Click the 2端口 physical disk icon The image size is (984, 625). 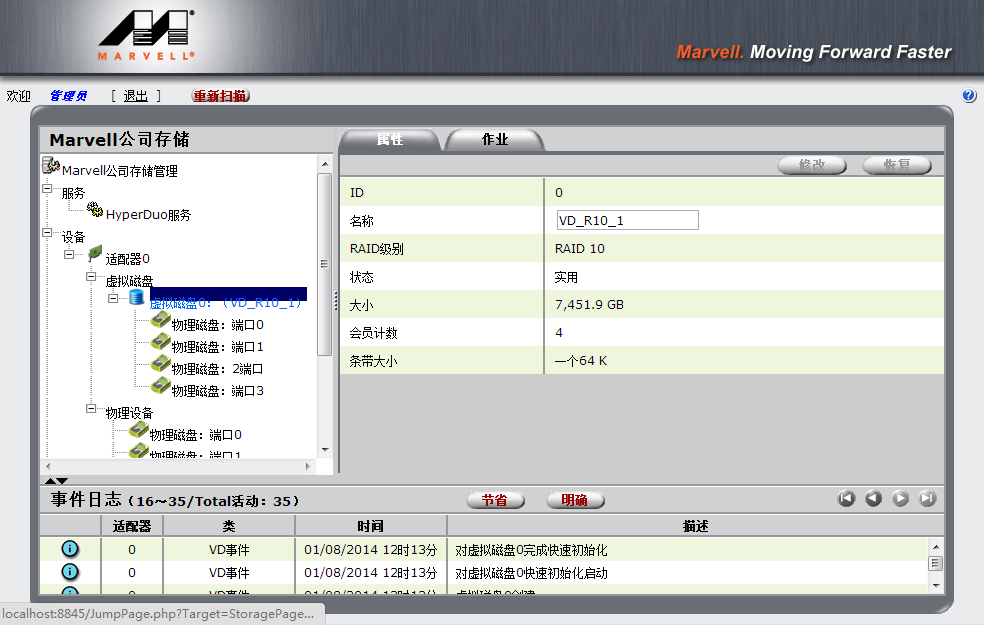tap(161, 365)
